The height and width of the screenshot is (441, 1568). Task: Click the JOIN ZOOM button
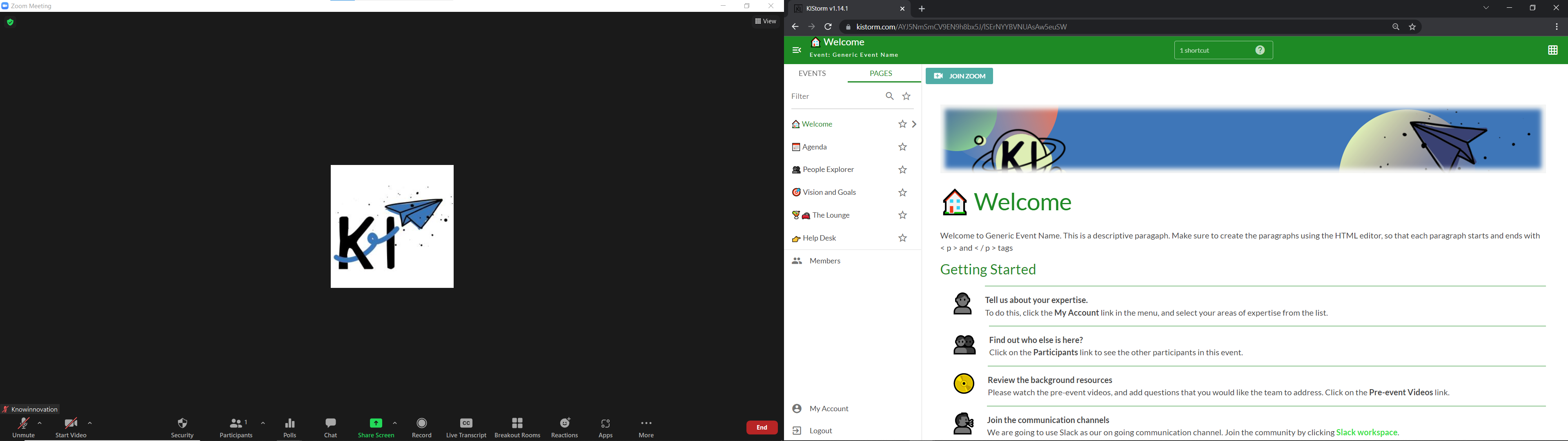(959, 76)
